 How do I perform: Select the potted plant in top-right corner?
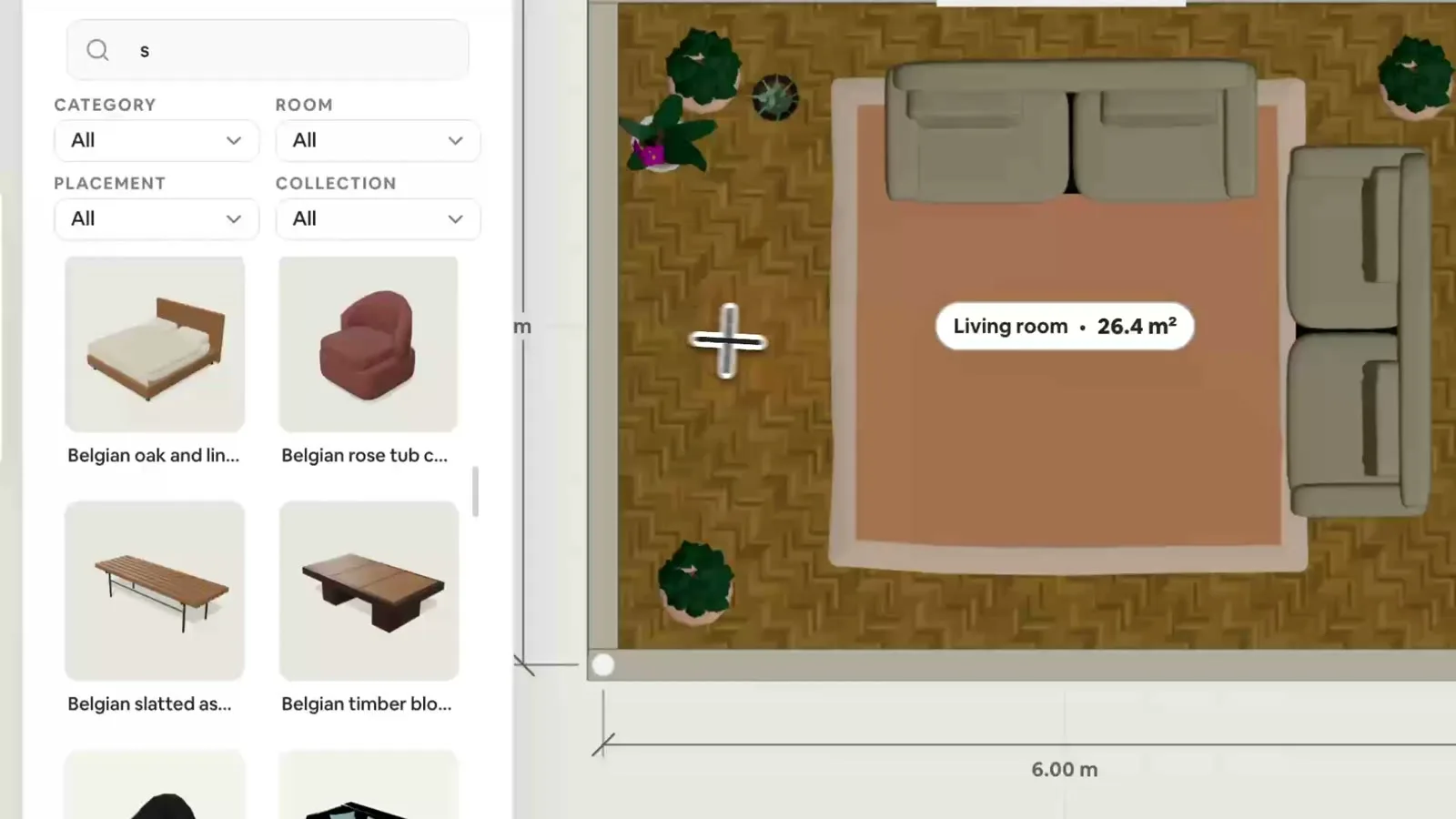coord(1416,76)
